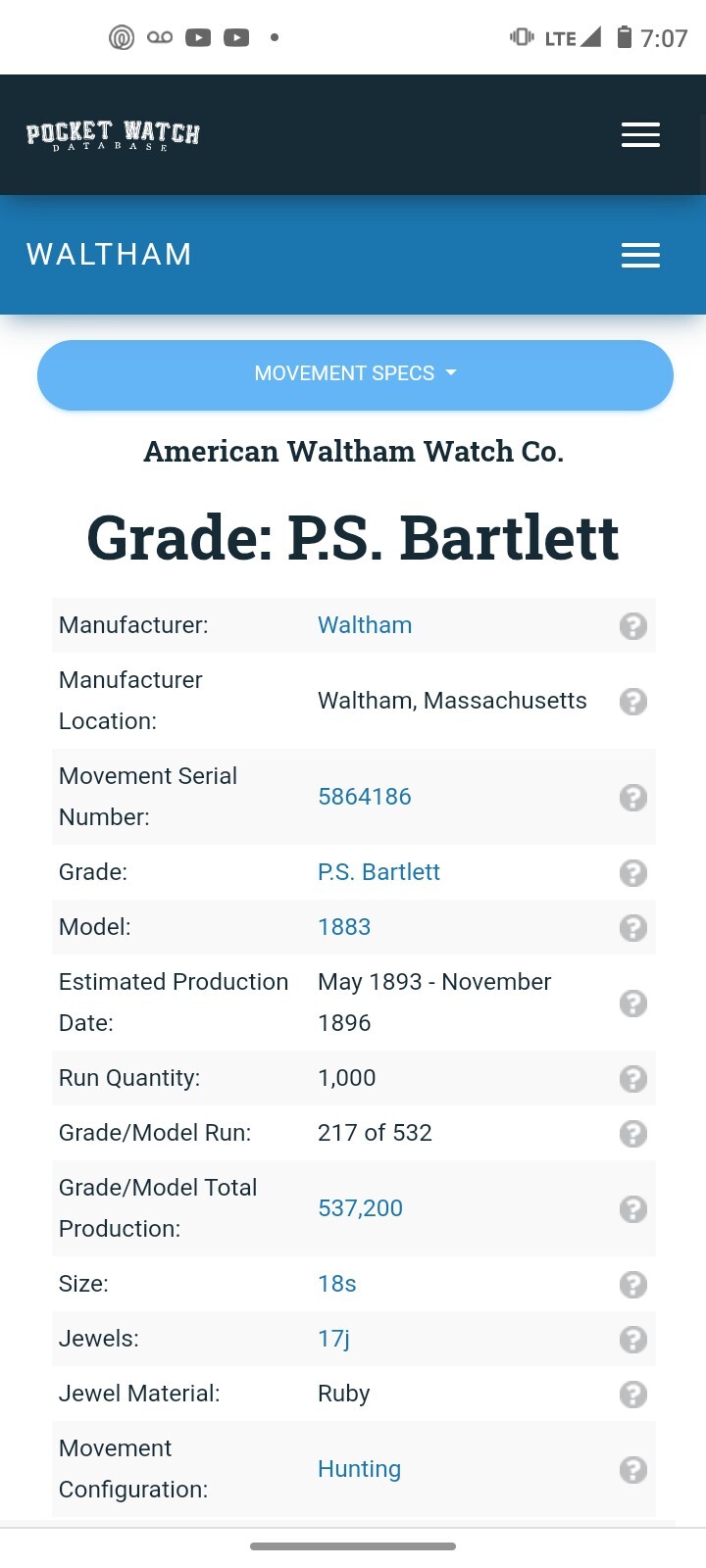Click help icon for Movement Configuration
Screen dimensions: 706x1568
pos(633,1470)
